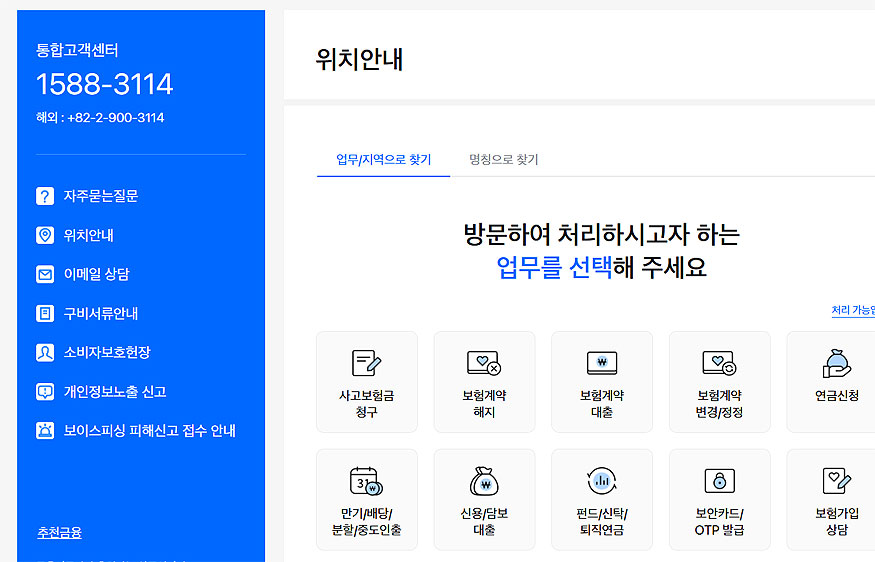Choose the 보험계약 대출 card label
The image size is (875, 562).
(602, 404)
